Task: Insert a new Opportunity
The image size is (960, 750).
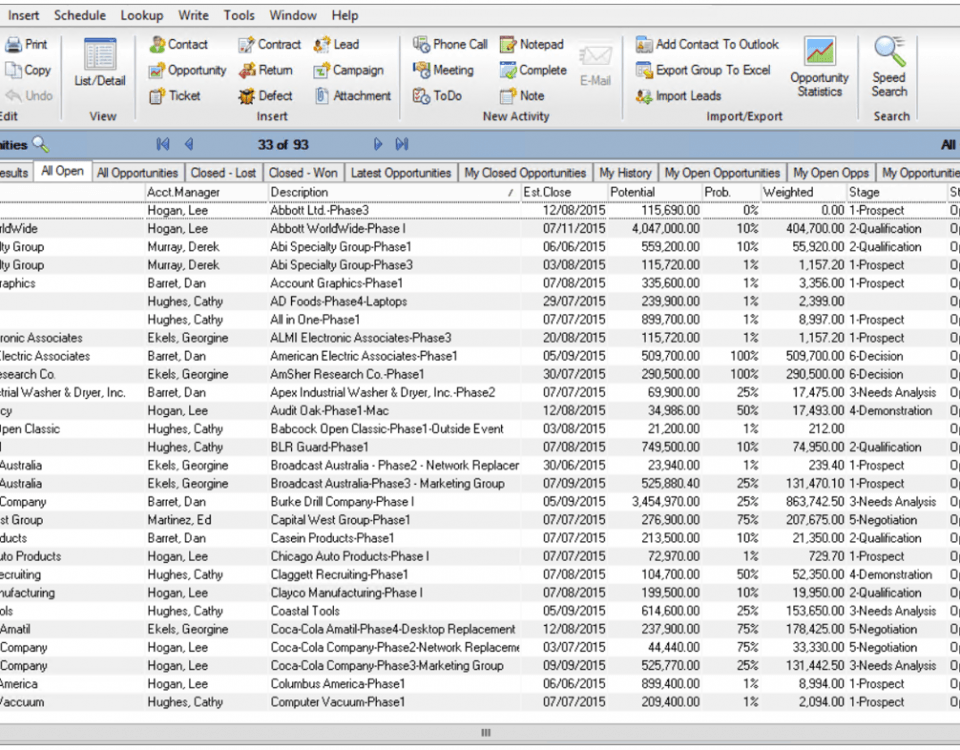Action: (187, 70)
